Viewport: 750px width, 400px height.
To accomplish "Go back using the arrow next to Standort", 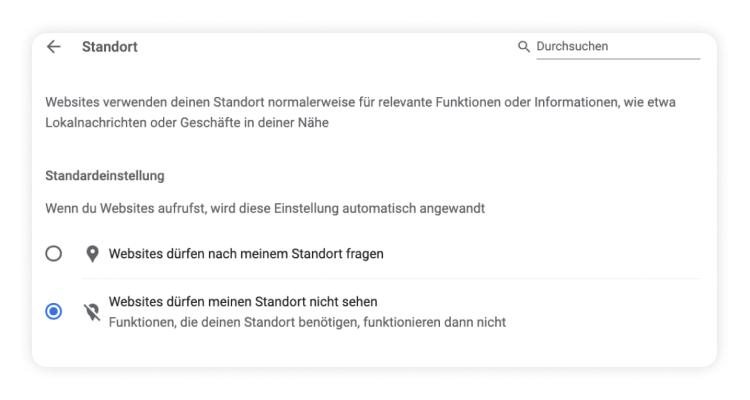I will [54, 46].
